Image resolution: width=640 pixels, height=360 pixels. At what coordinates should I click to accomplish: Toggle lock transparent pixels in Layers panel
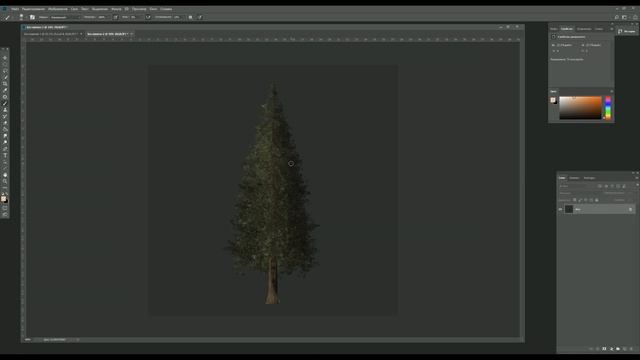(x=574, y=200)
